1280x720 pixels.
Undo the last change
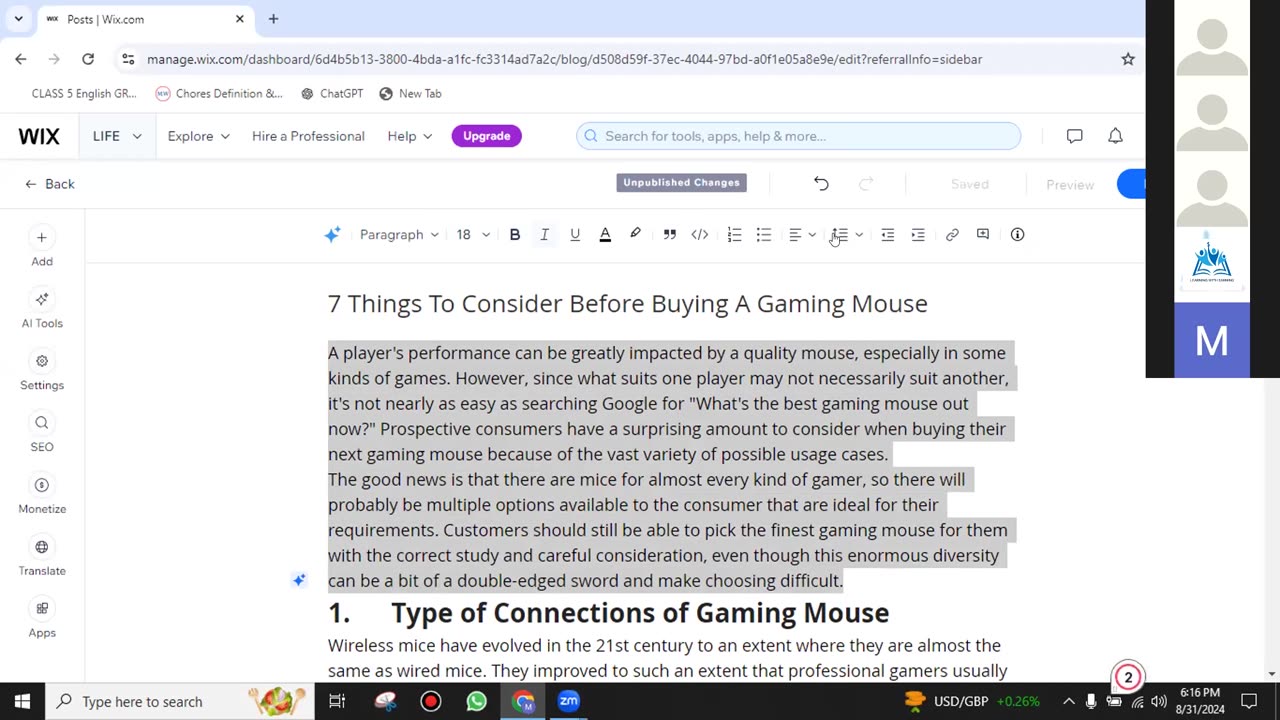pyautogui.click(x=821, y=184)
